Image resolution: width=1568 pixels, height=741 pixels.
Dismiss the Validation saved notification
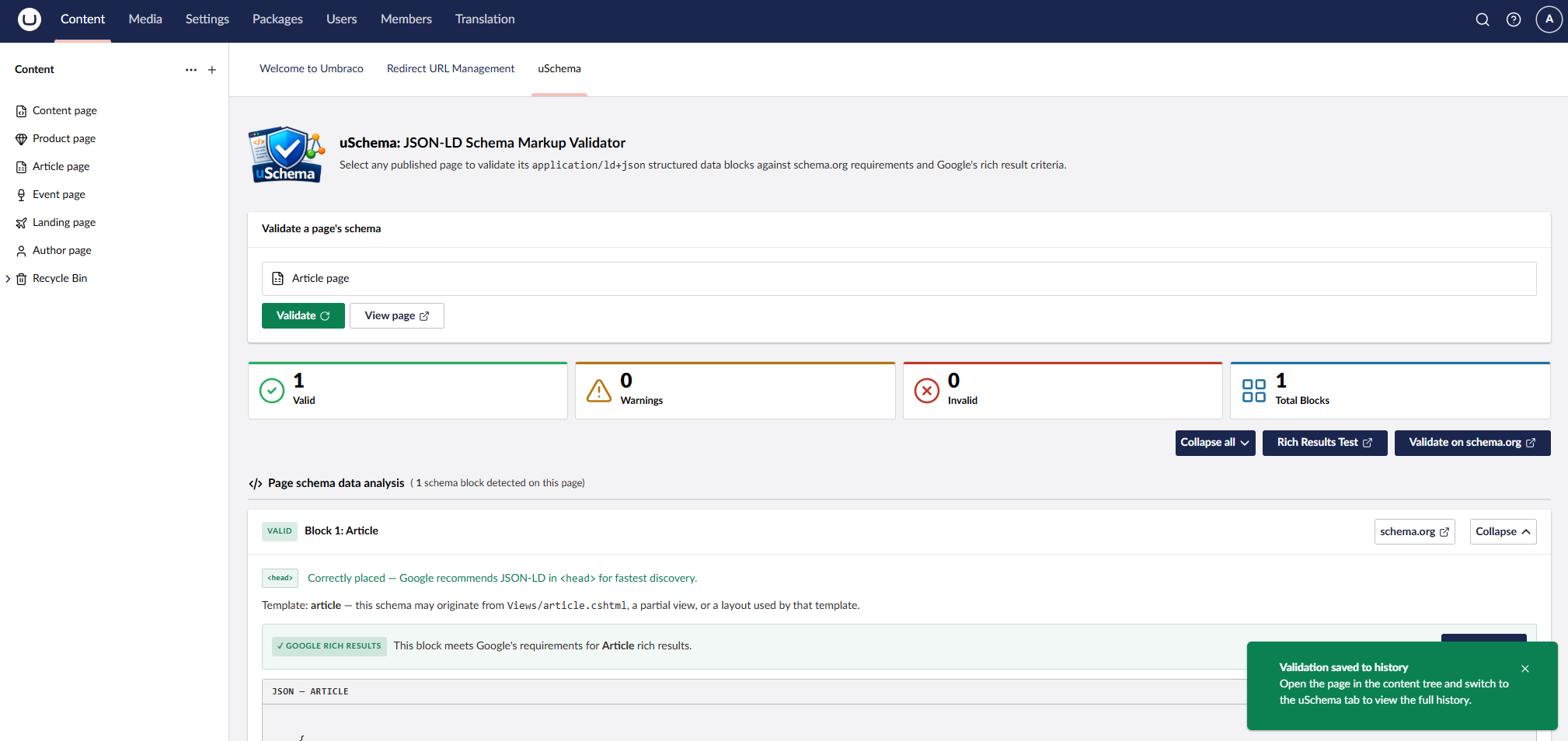1524,669
